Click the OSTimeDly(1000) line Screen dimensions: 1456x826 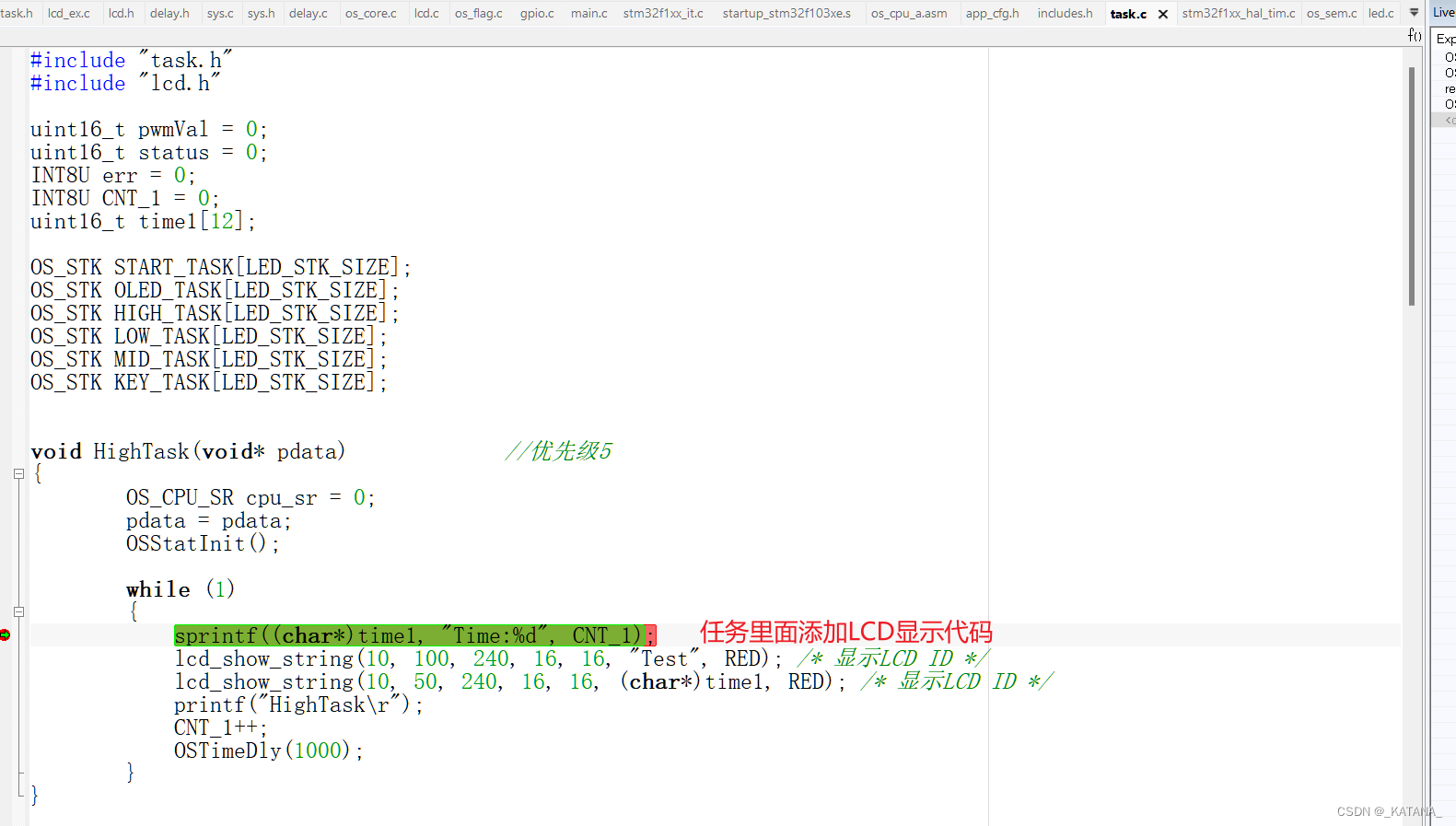click(268, 750)
